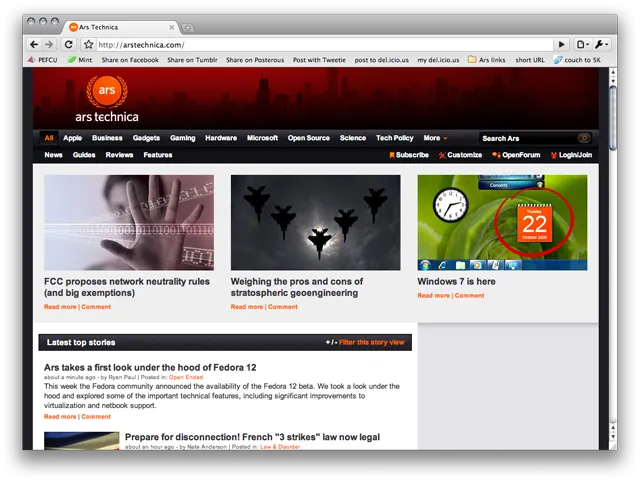Click the Share on Tumblr bookmarklet

pos(192,60)
